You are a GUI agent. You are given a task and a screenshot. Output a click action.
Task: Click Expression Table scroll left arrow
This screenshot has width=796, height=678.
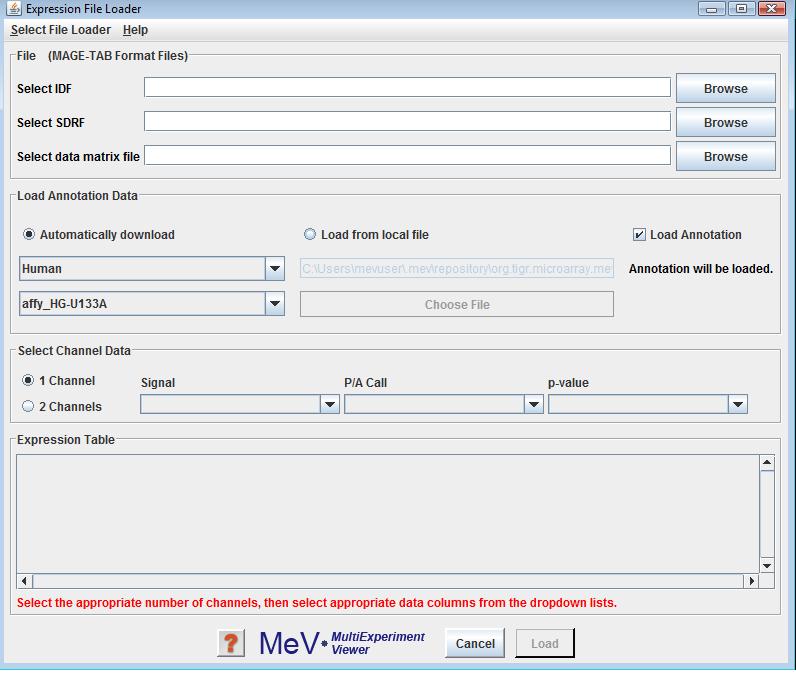(x=25, y=581)
